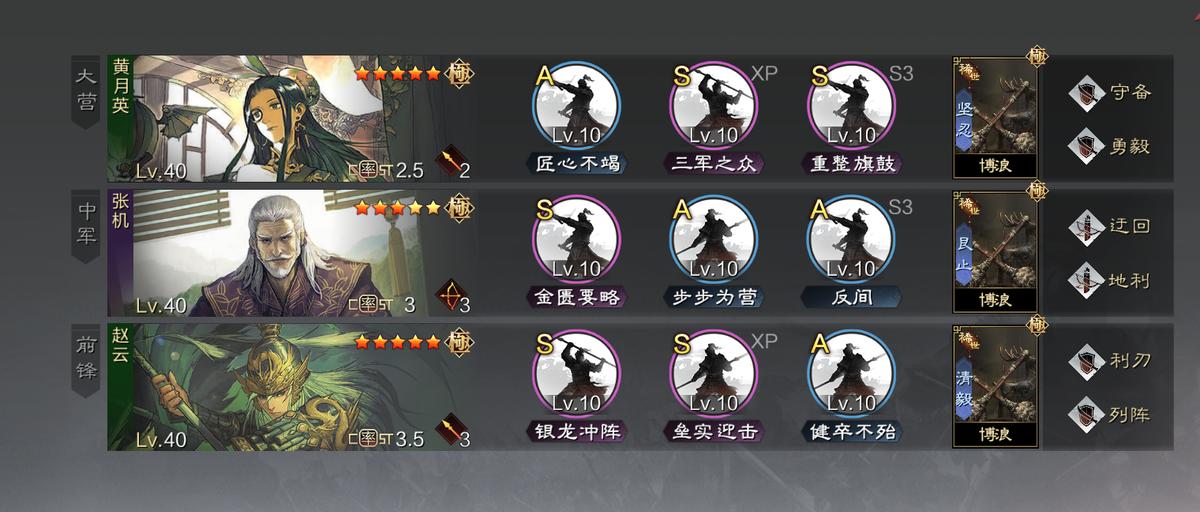Select the 中军 position tab
The width and height of the screenshot is (1200, 512).
pyautogui.click(x=87, y=226)
